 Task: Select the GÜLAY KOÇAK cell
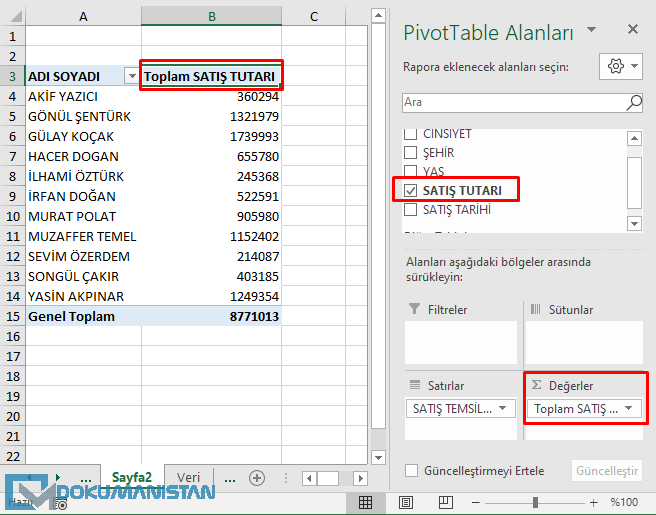click(x=83, y=136)
